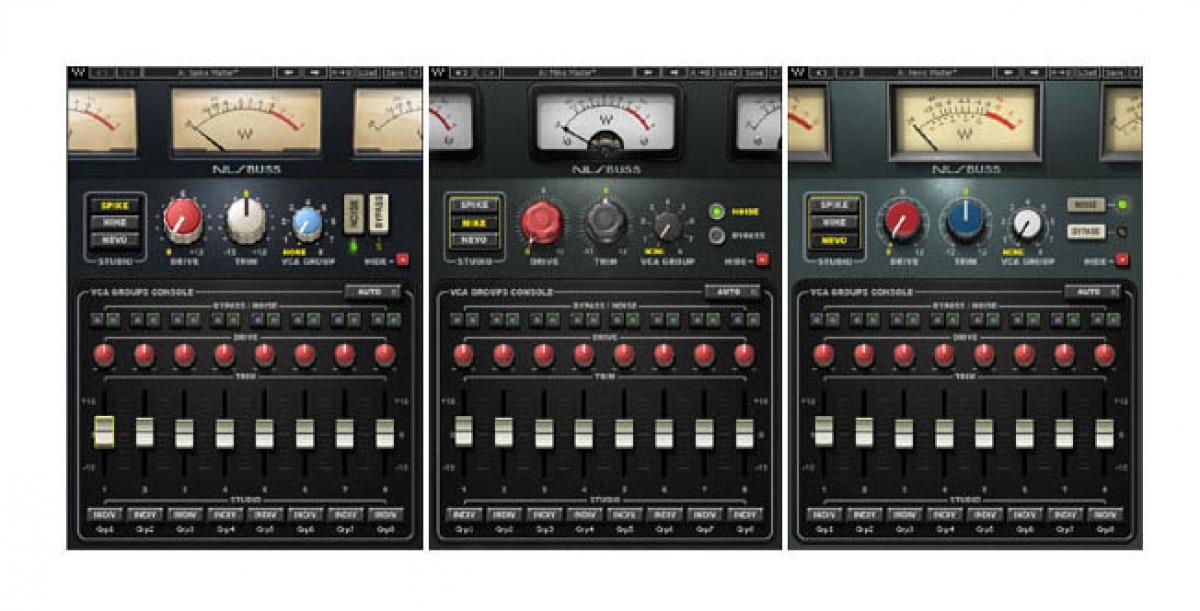Image resolution: width=1200 pixels, height=611 pixels.
Task: Open Grp8 INDIV studio selector in Spike Master
Action: pos(385,514)
